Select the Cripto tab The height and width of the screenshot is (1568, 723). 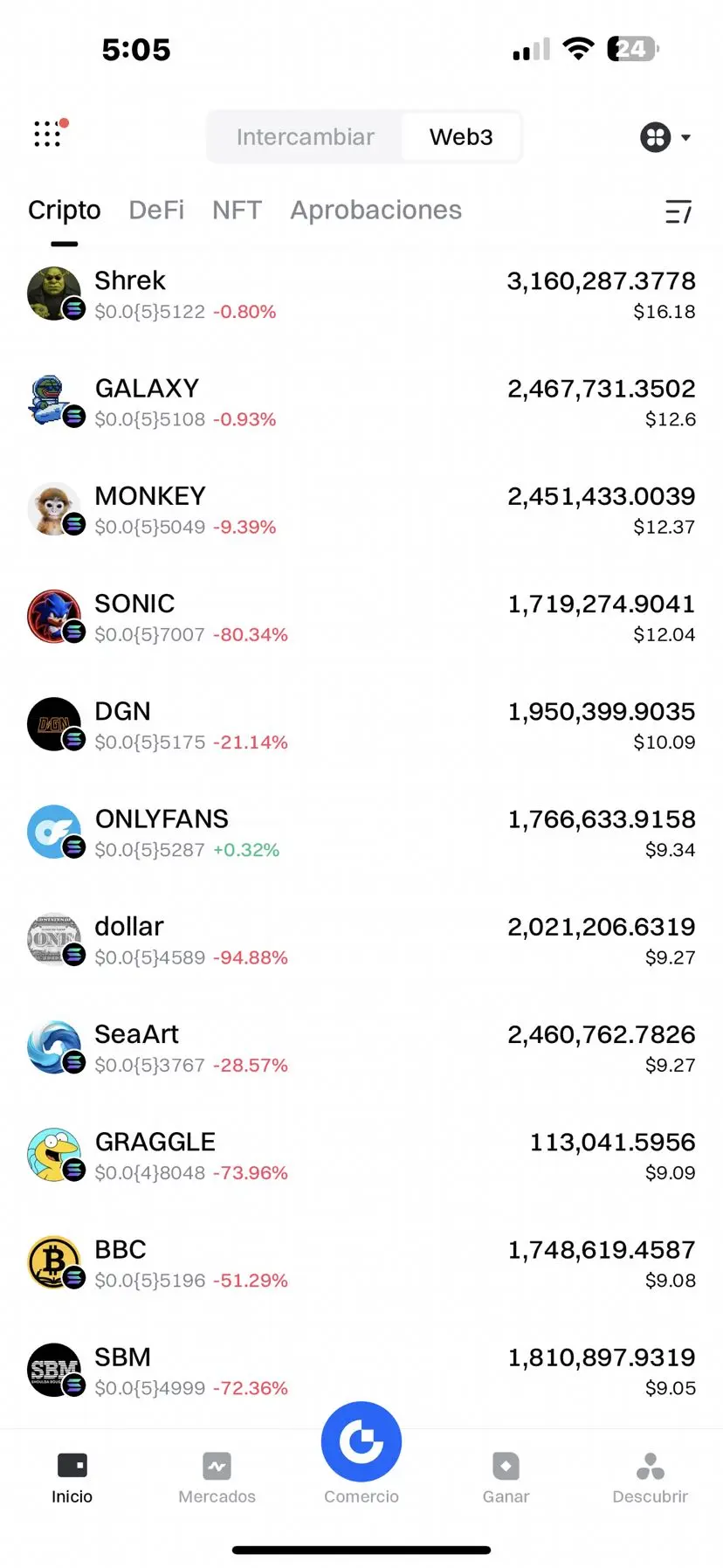(65, 211)
